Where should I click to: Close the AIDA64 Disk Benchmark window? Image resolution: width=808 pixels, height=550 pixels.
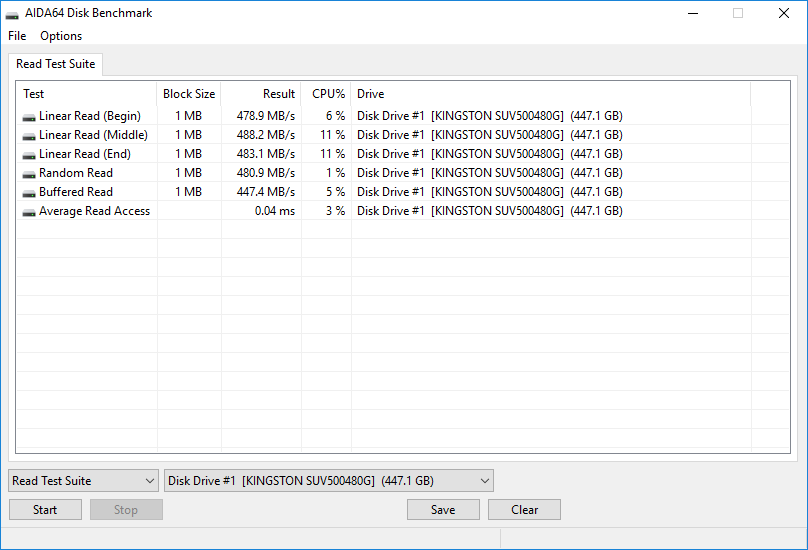click(784, 13)
